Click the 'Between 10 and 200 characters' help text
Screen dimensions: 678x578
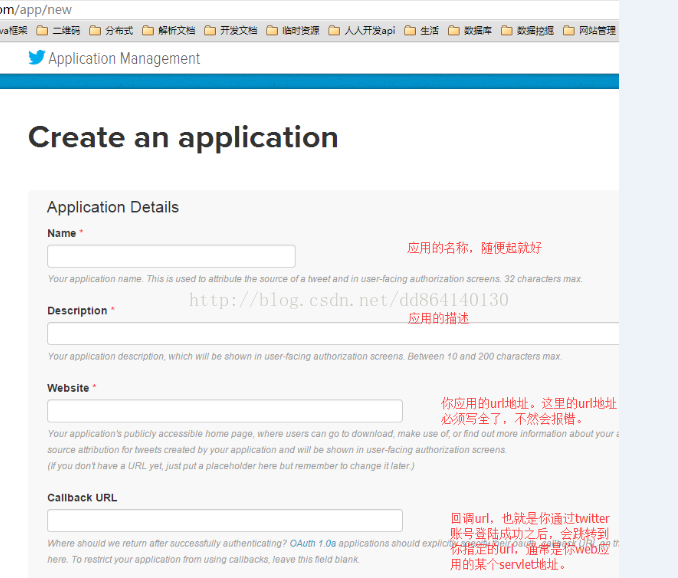[484, 357]
